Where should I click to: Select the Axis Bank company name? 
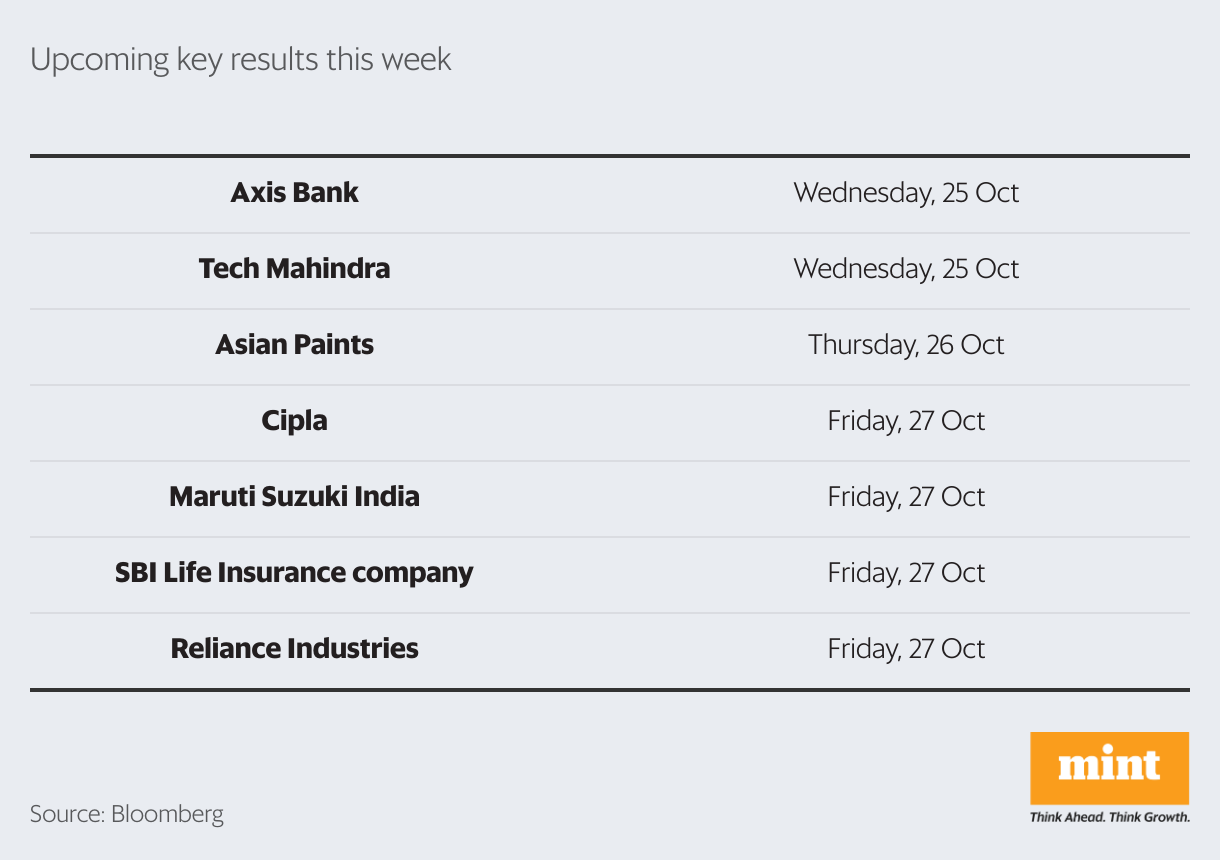pos(294,192)
